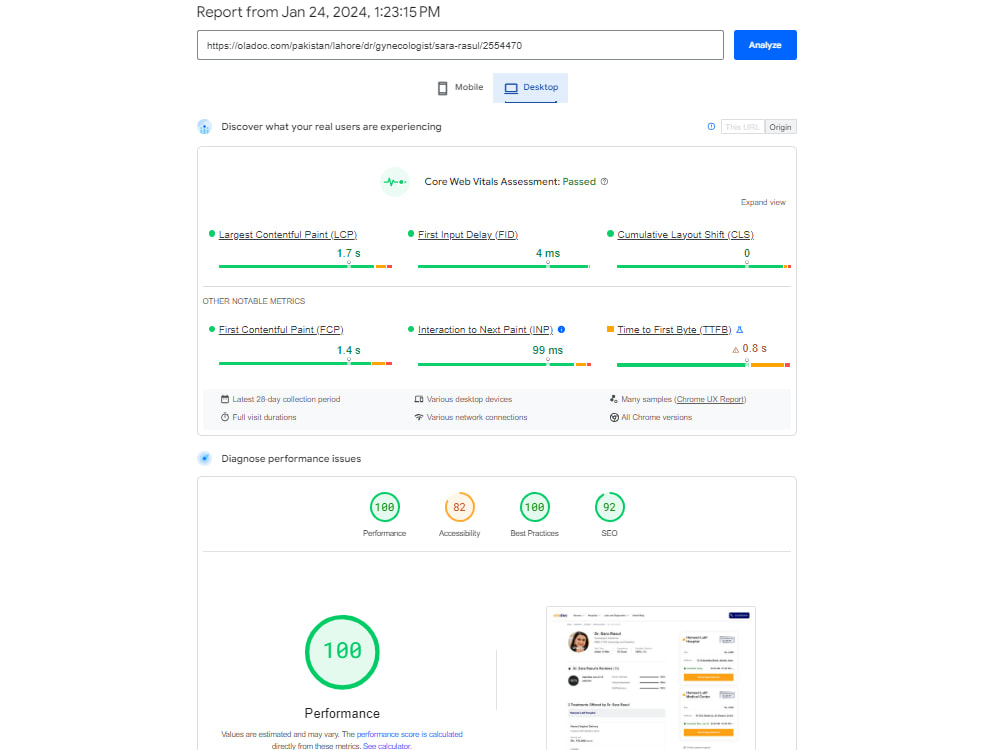The image size is (1000, 750).
Task: Select the Origin toggle
Action: [x=780, y=127]
